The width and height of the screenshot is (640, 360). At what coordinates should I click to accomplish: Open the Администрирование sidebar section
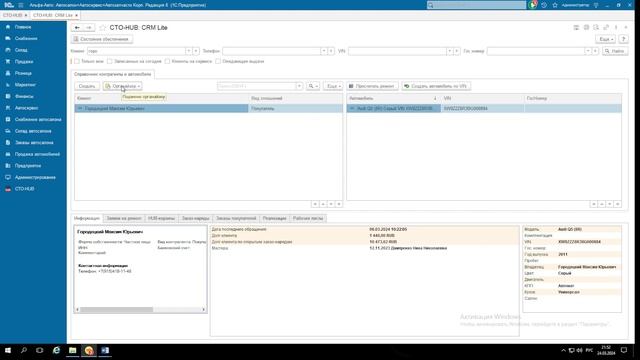[x=35, y=178]
